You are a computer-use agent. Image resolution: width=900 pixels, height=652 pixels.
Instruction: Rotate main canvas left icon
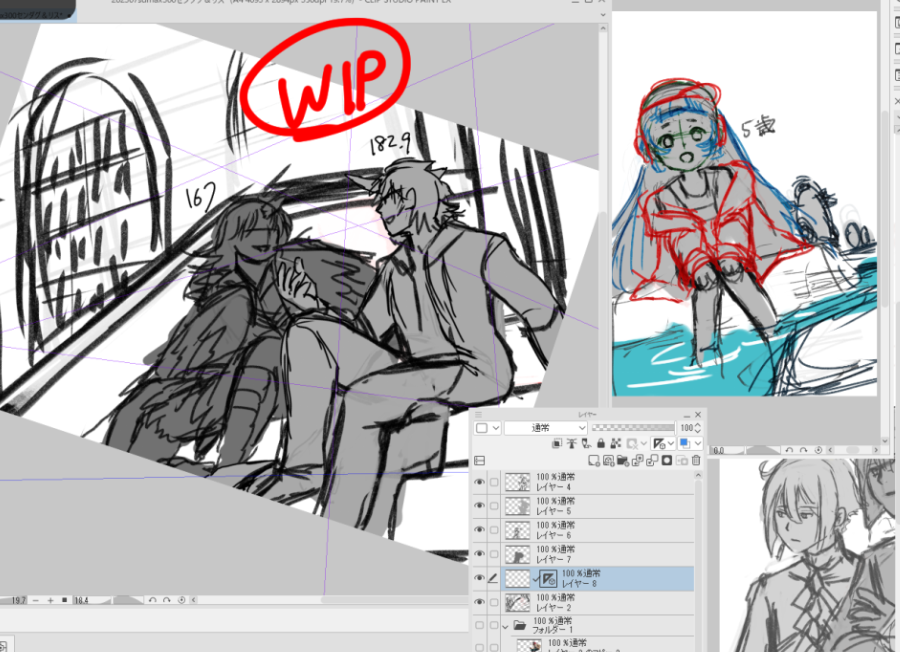[153, 600]
